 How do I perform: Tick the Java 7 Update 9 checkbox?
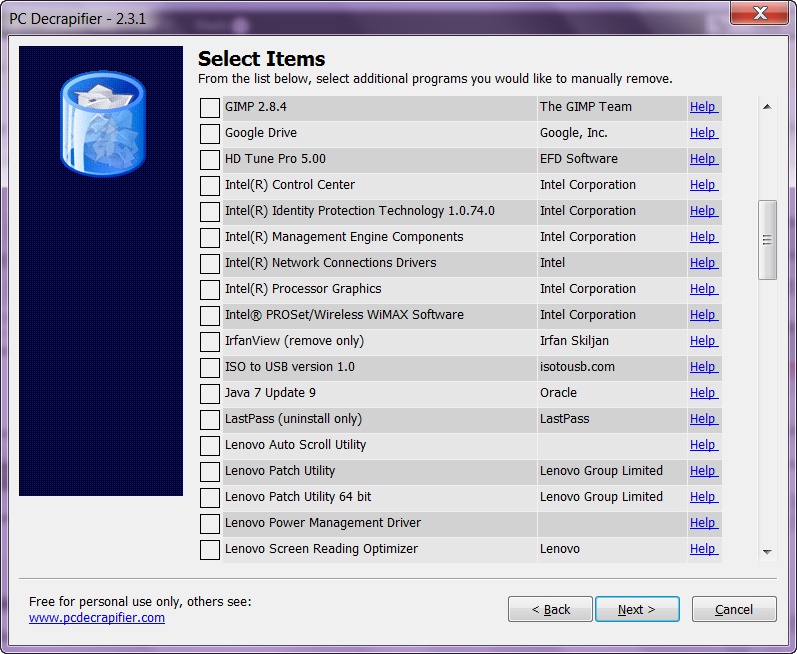point(209,393)
